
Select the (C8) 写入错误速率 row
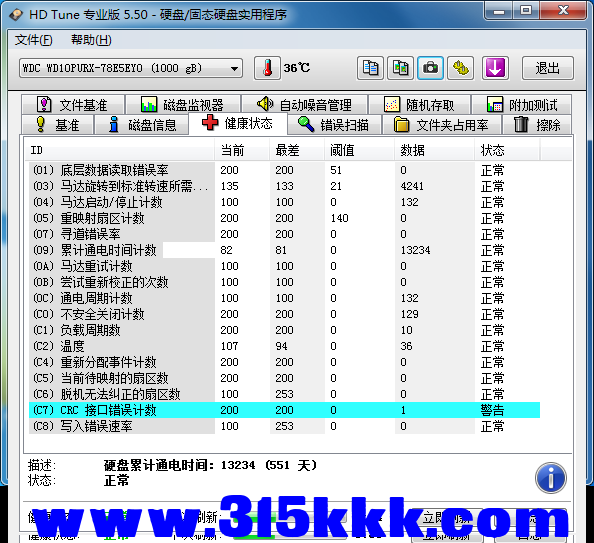284,426
